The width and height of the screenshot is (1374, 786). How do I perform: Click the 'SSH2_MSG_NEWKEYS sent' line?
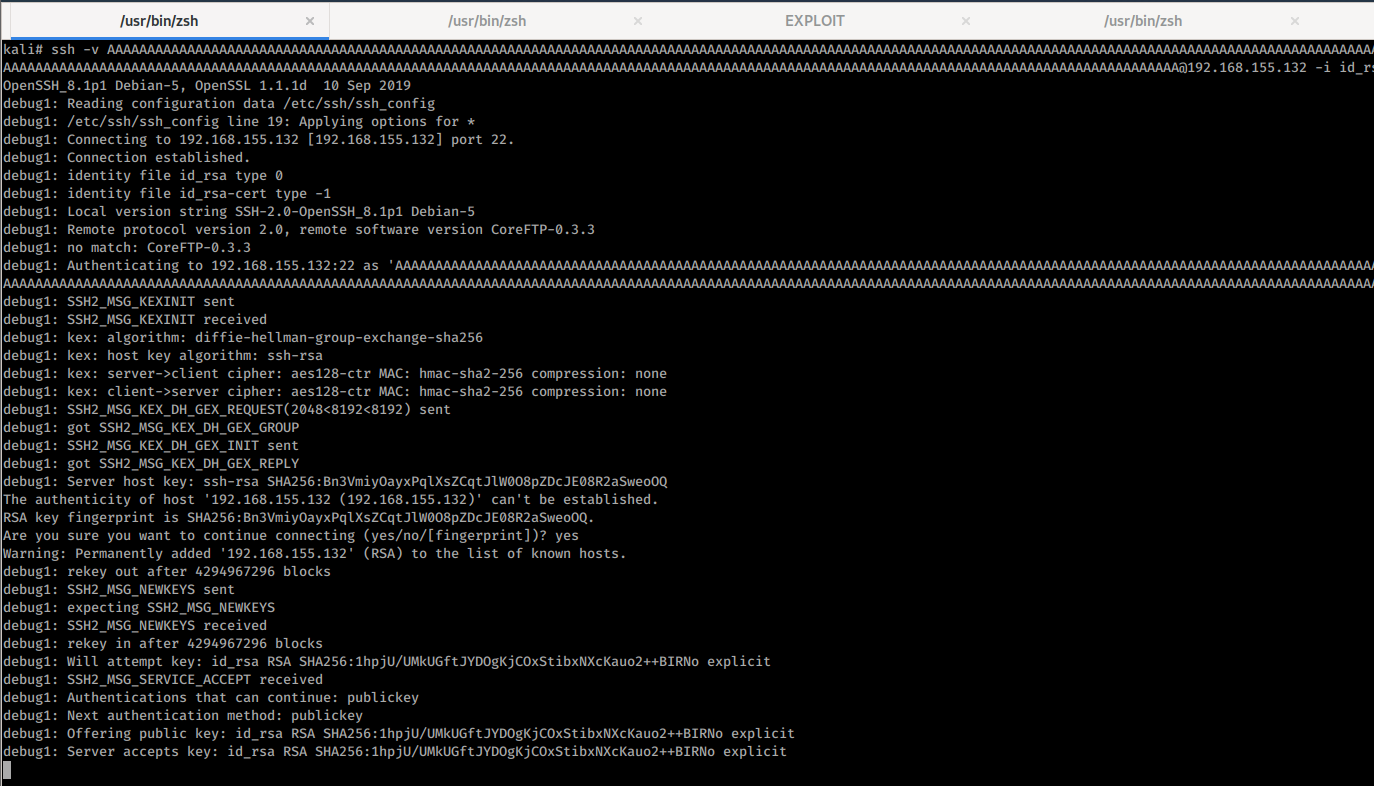[x=119, y=589]
